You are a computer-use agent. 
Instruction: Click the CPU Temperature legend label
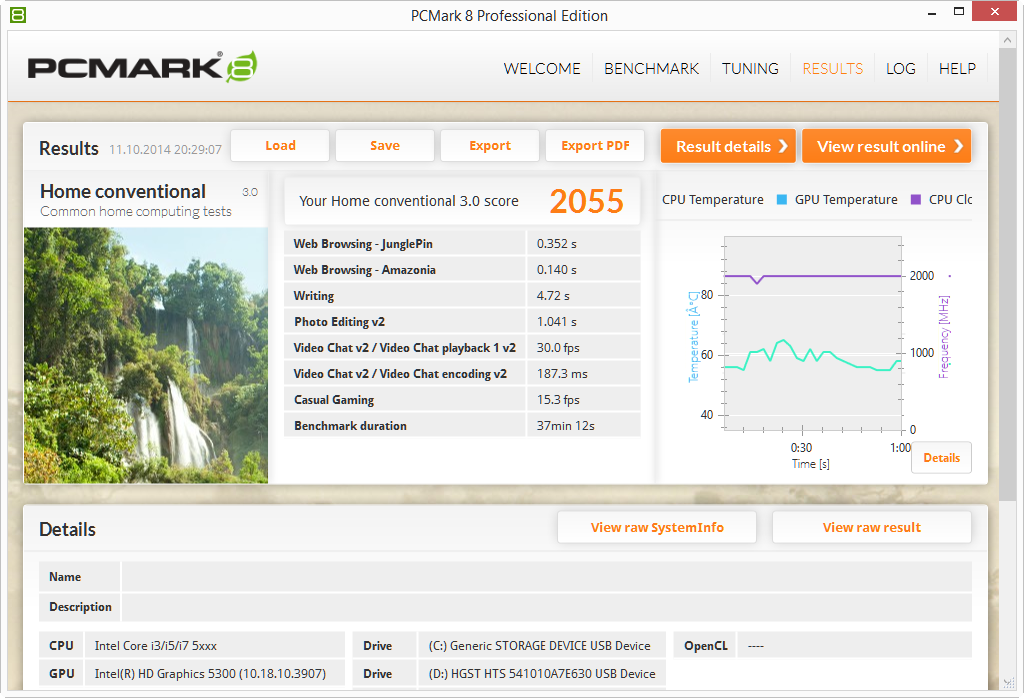point(712,200)
